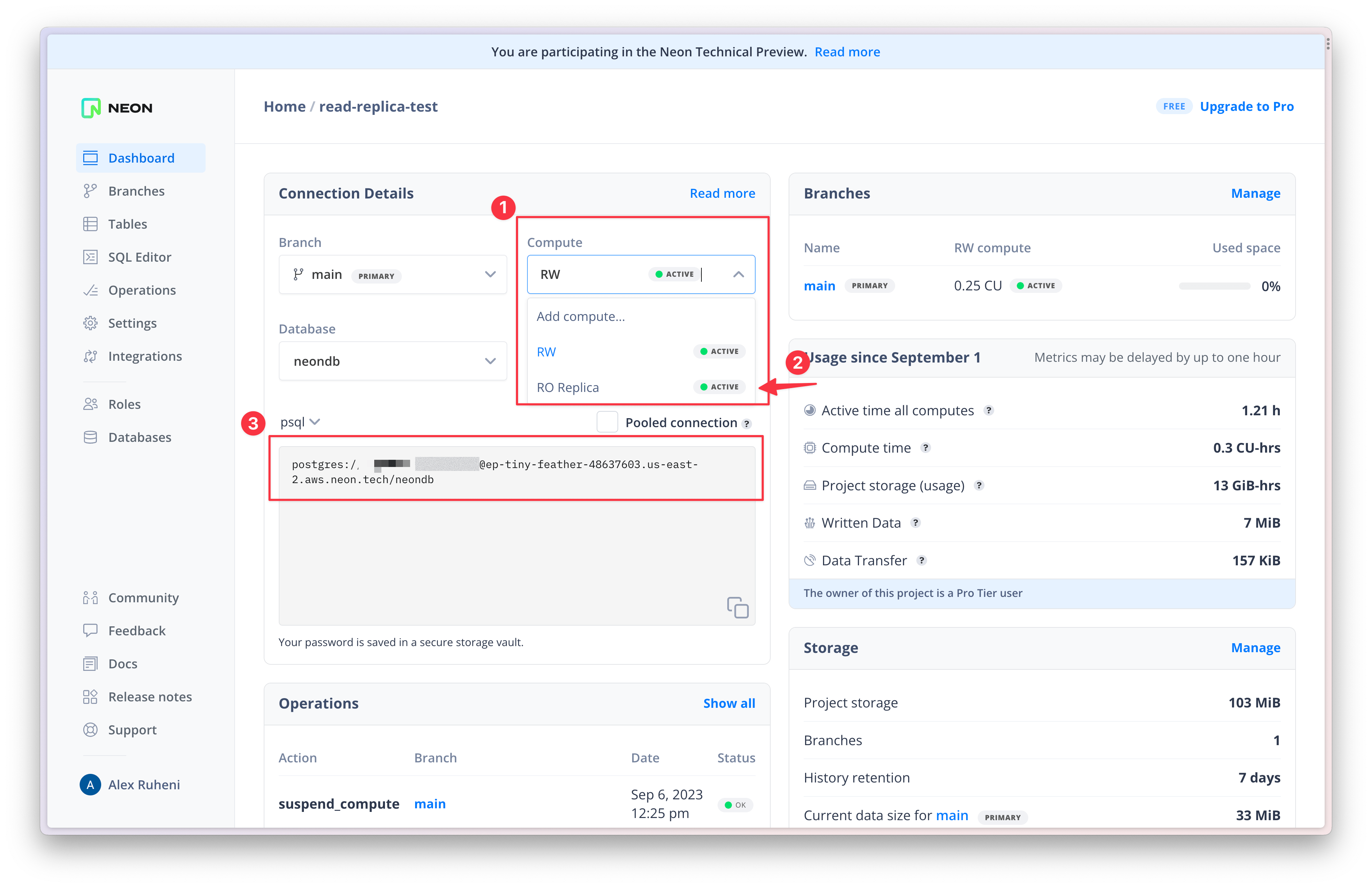Open the psql connection type dropdown
The height and width of the screenshot is (888, 1372).
coord(300,422)
